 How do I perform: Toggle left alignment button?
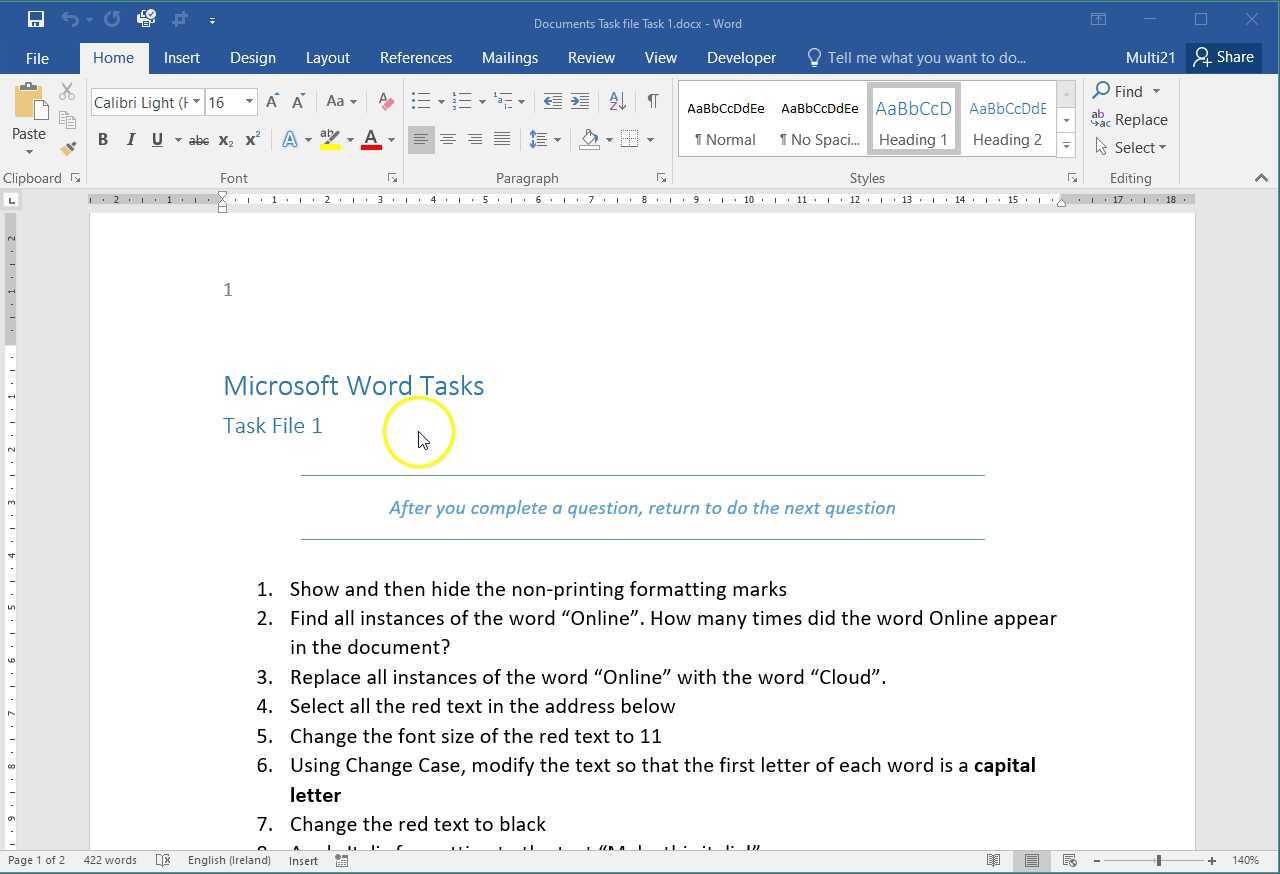pyautogui.click(x=421, y=140)
